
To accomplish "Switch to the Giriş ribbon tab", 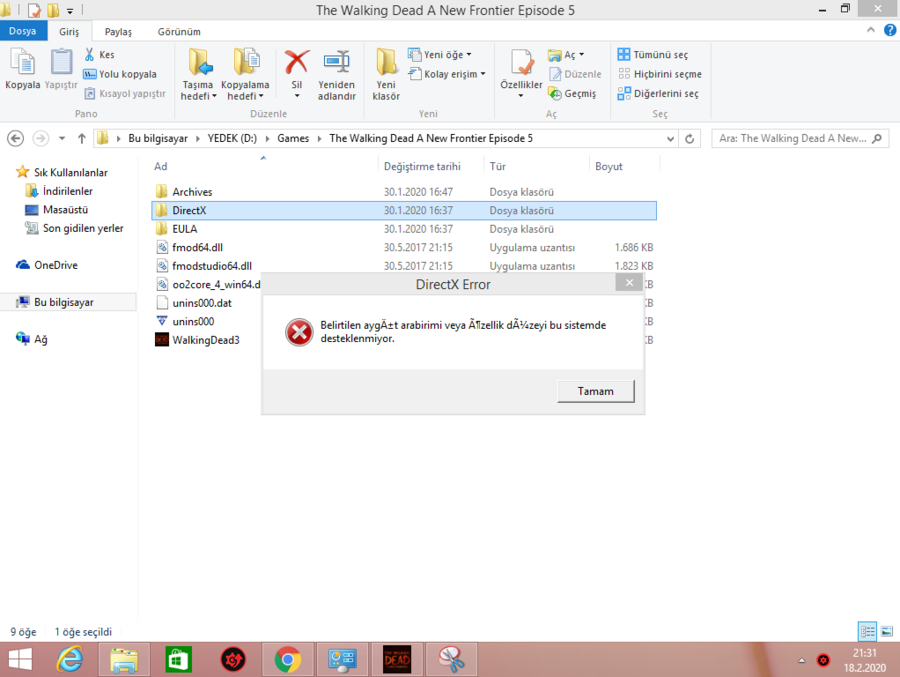I will point(69,32).
